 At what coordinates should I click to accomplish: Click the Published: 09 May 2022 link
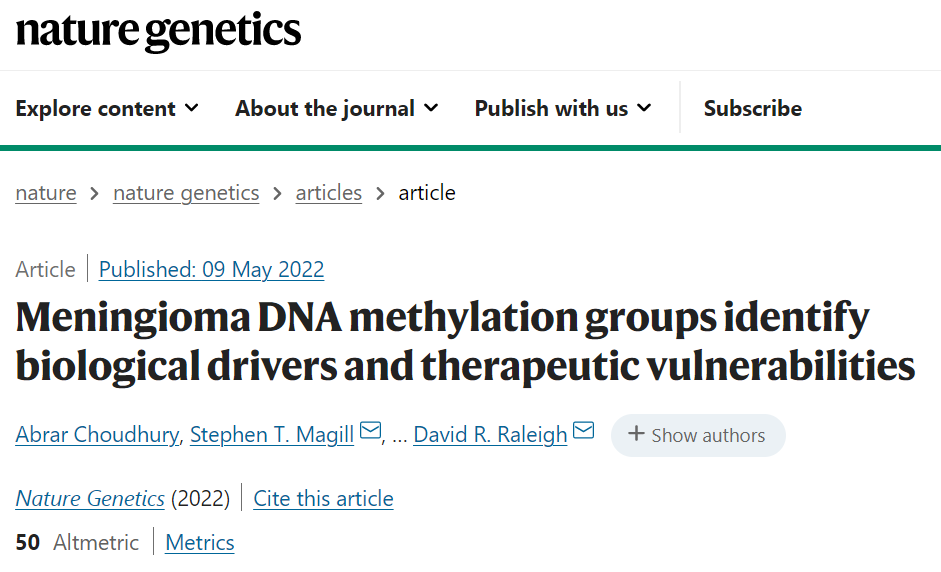[x=211, y=269]
